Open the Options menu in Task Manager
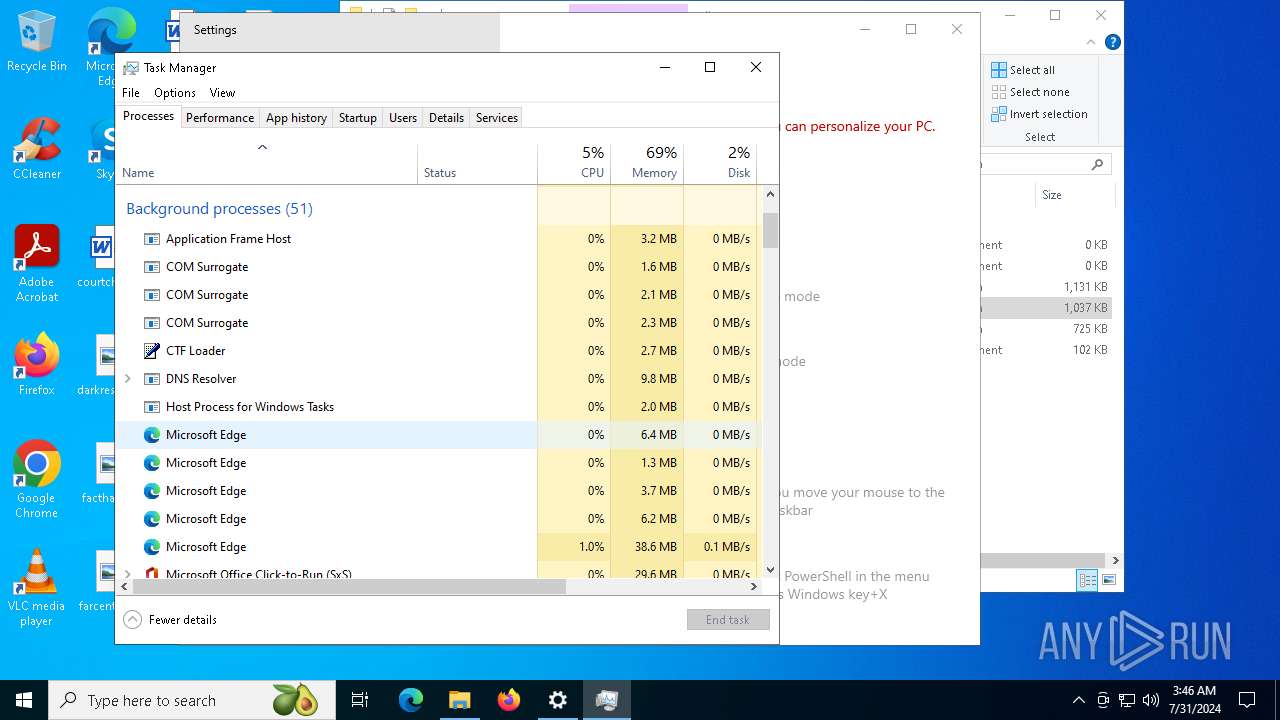Screen dimensions: 1280x720 click(x=175, y=93)
